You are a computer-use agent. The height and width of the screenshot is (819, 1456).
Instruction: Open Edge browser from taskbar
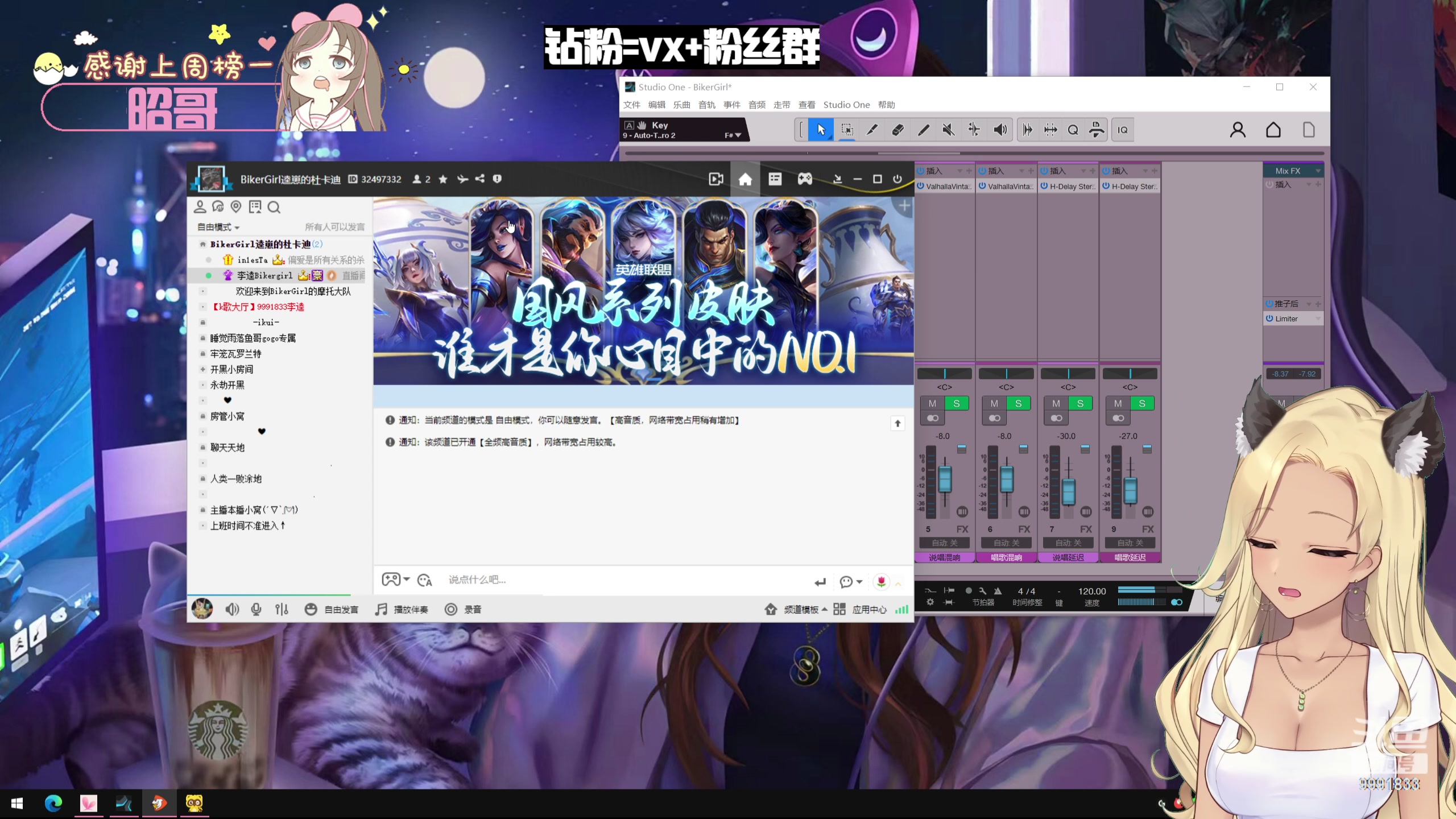pyautogui.click(x=53, y=803)
